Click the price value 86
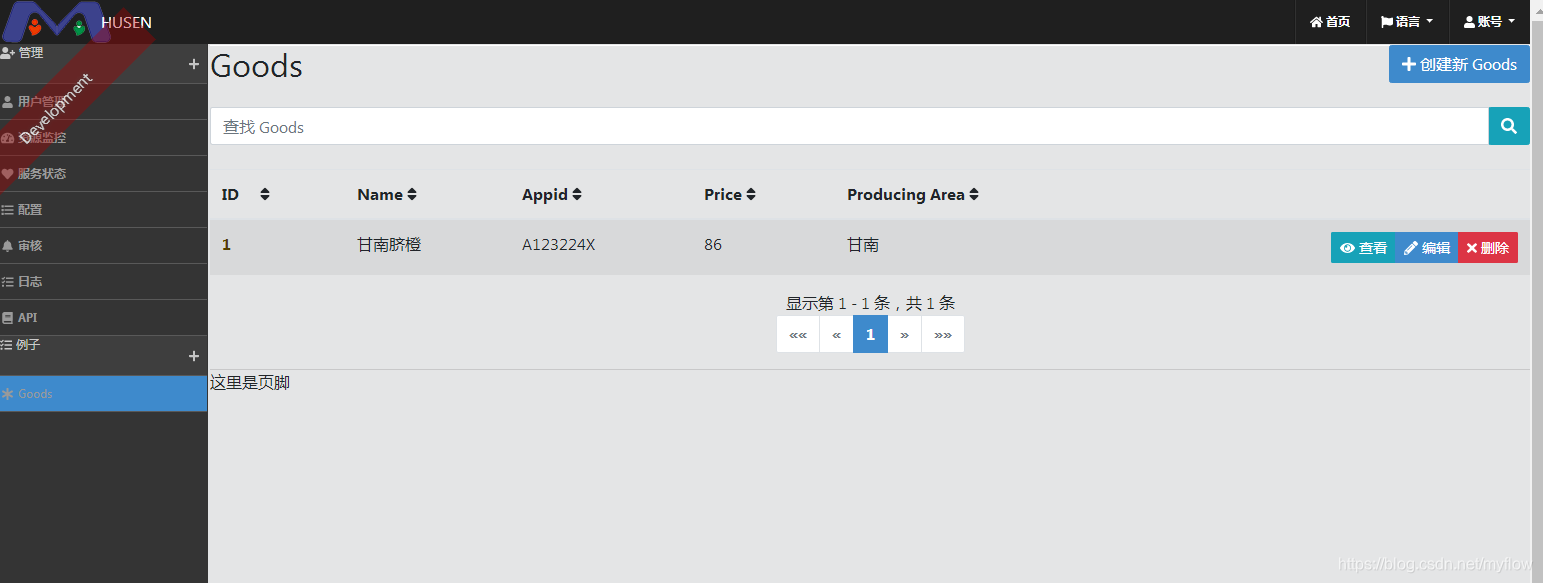Viewport: 1543px width, 583px height. tap(713, 245)
